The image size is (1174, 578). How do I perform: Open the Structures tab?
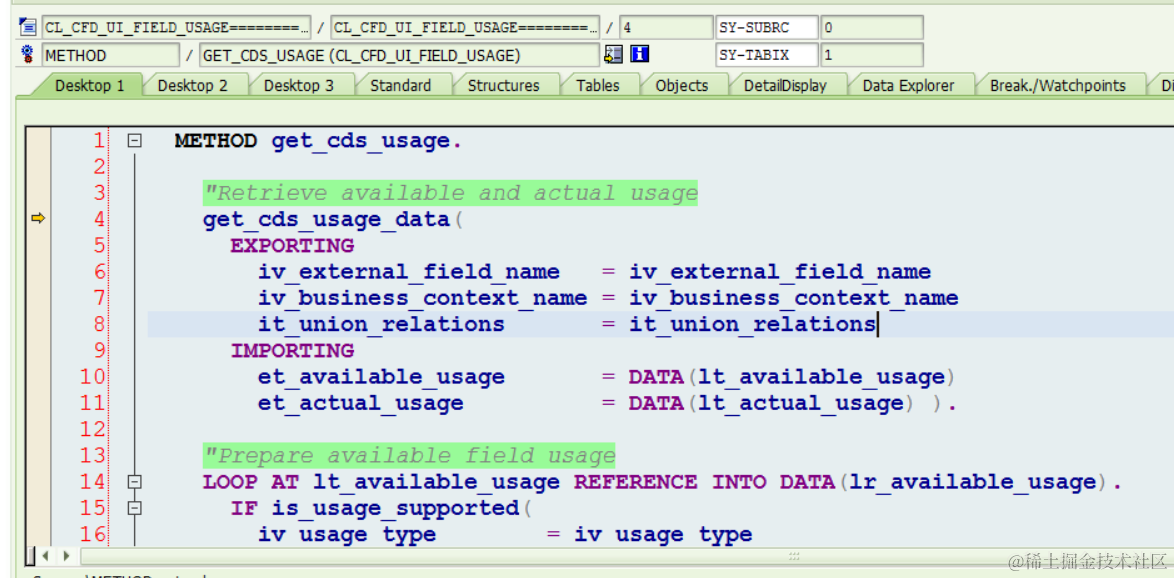pyautogui.click(x=503, y=85)
